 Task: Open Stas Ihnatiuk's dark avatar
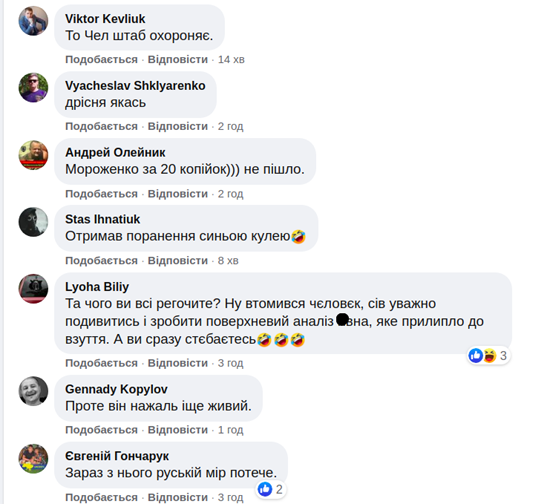33,222
